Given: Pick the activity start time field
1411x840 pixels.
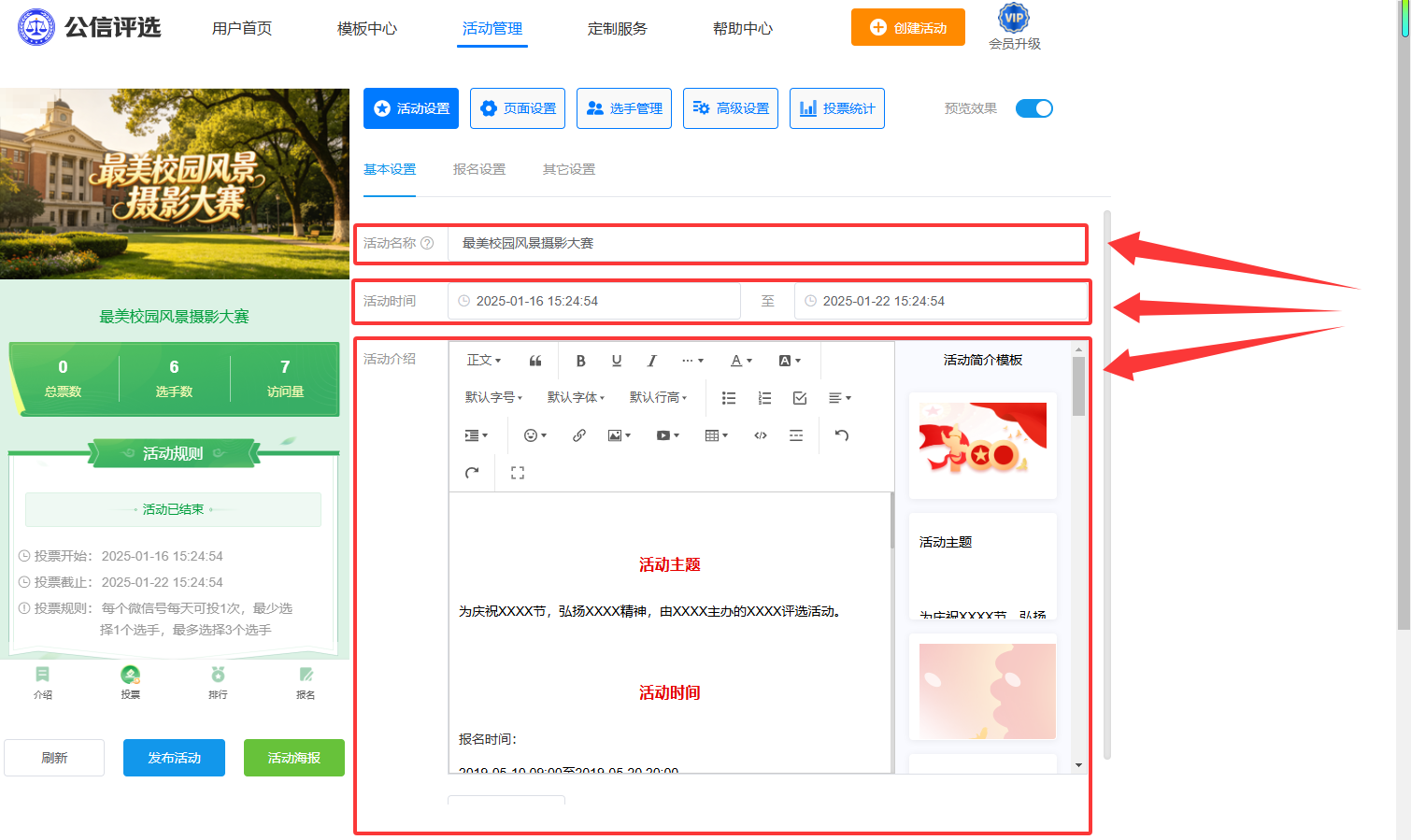Looking at the screenshot, I should [594, 301].
